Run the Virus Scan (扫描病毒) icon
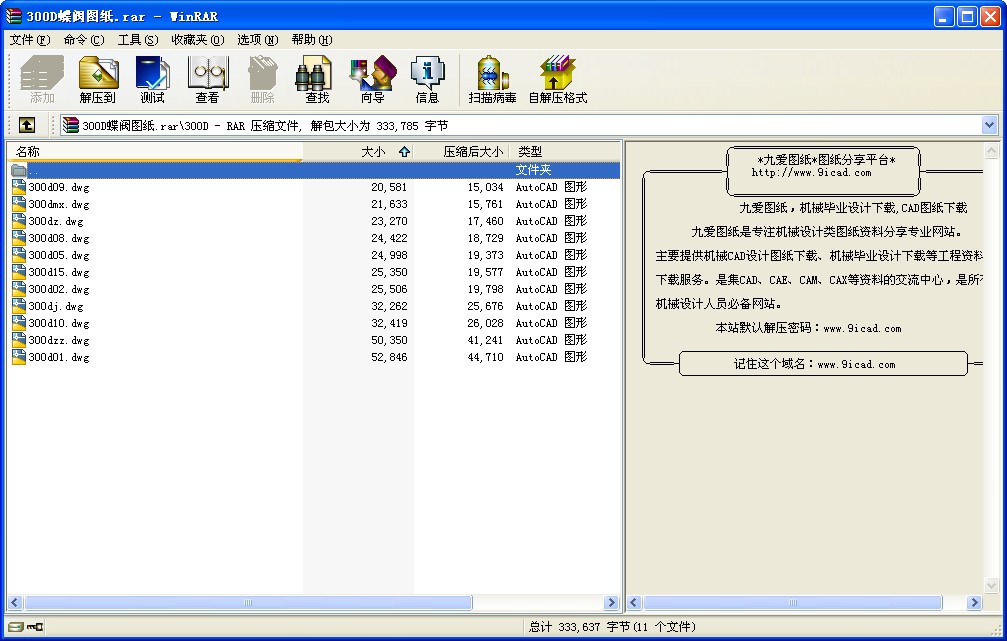The height and width of the screenshot is (641, 1007). click(x=492, y=79)
